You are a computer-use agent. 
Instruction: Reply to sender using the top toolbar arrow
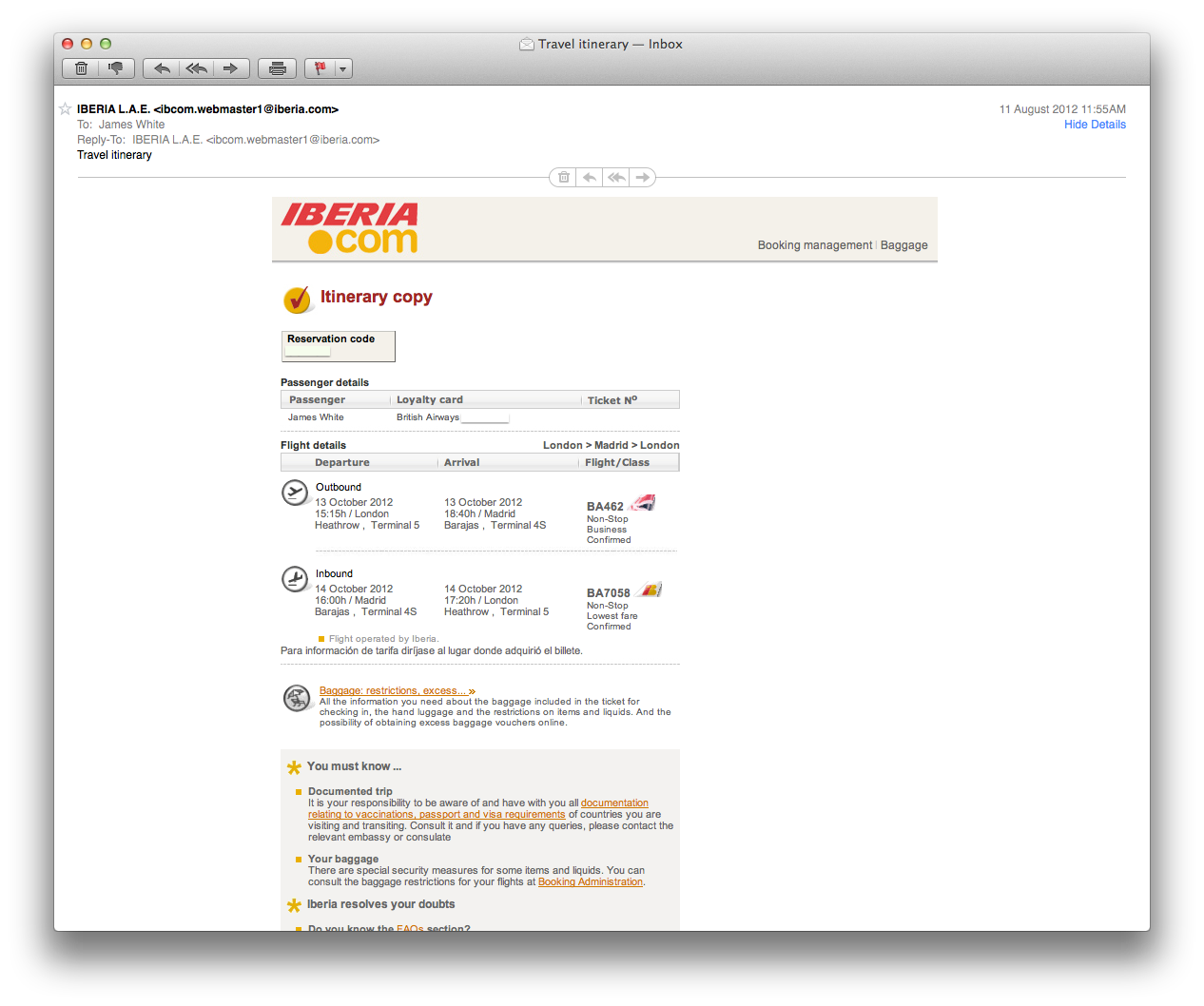click(162, 68)
